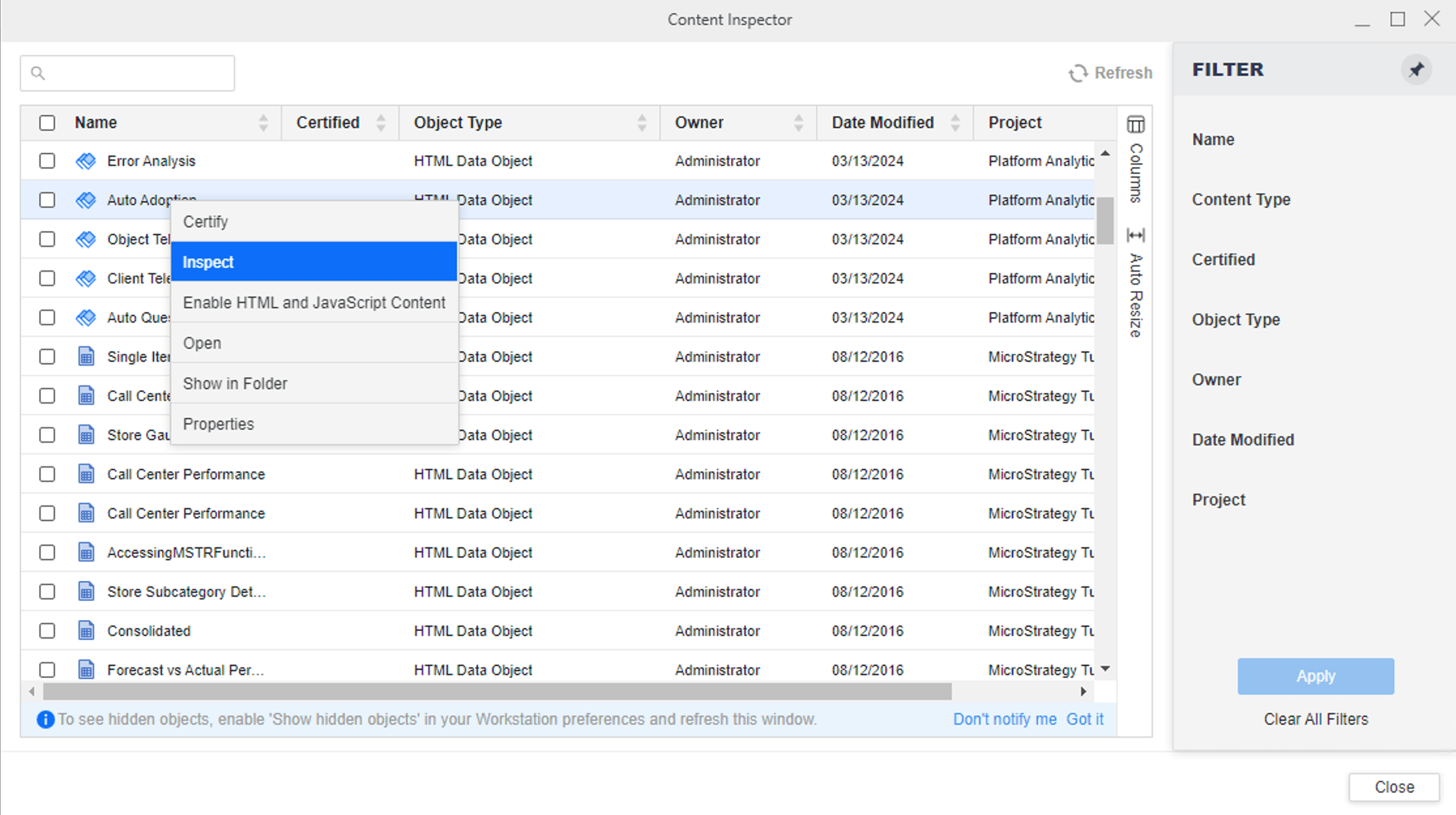The height and width of the screenshot is (815, 1456).
Task: Tick the checkbox for Error Analysis
Action: pyautogui.click(x=47, y=161)
